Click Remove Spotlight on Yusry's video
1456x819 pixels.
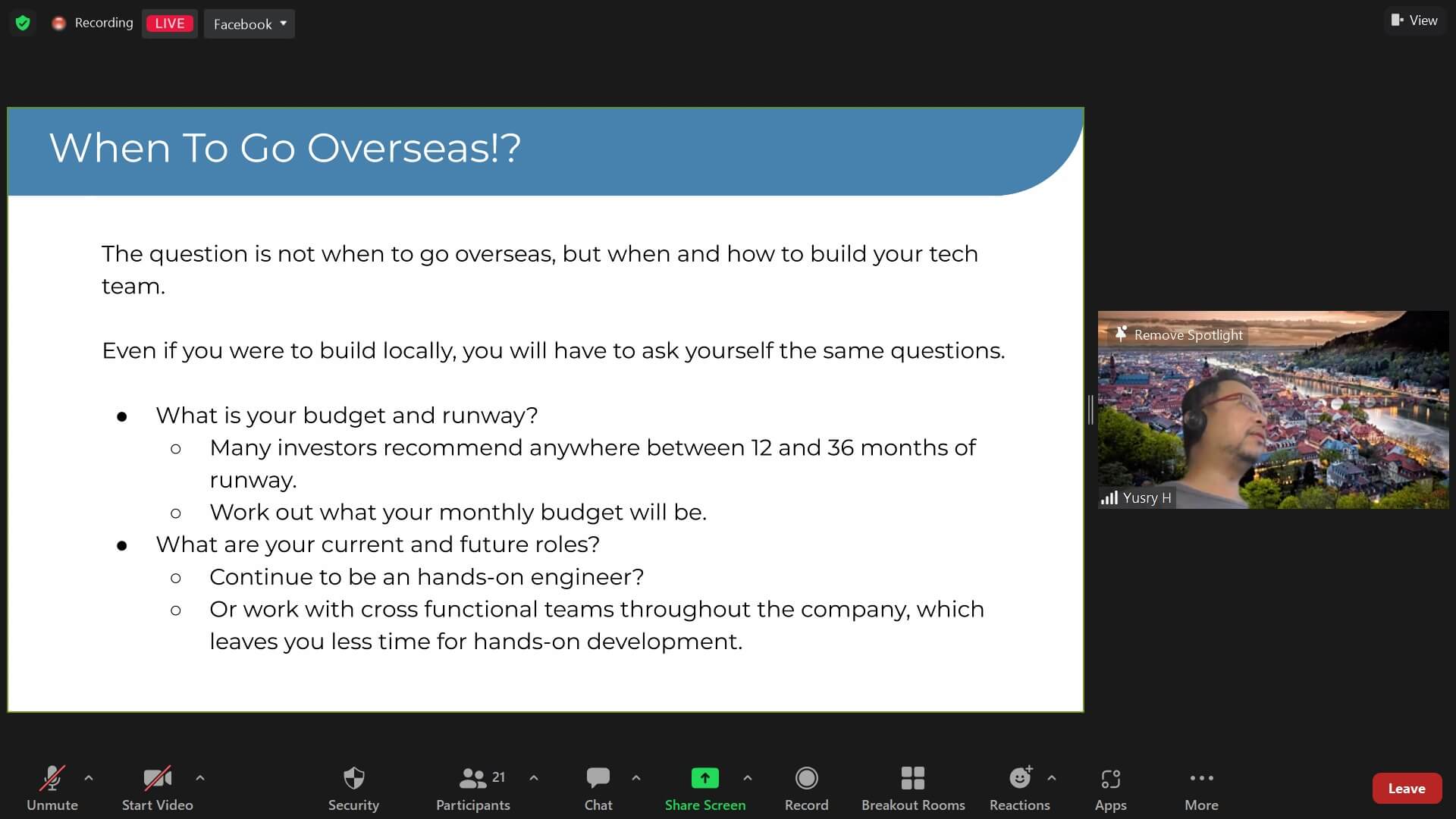point(1180,334)
